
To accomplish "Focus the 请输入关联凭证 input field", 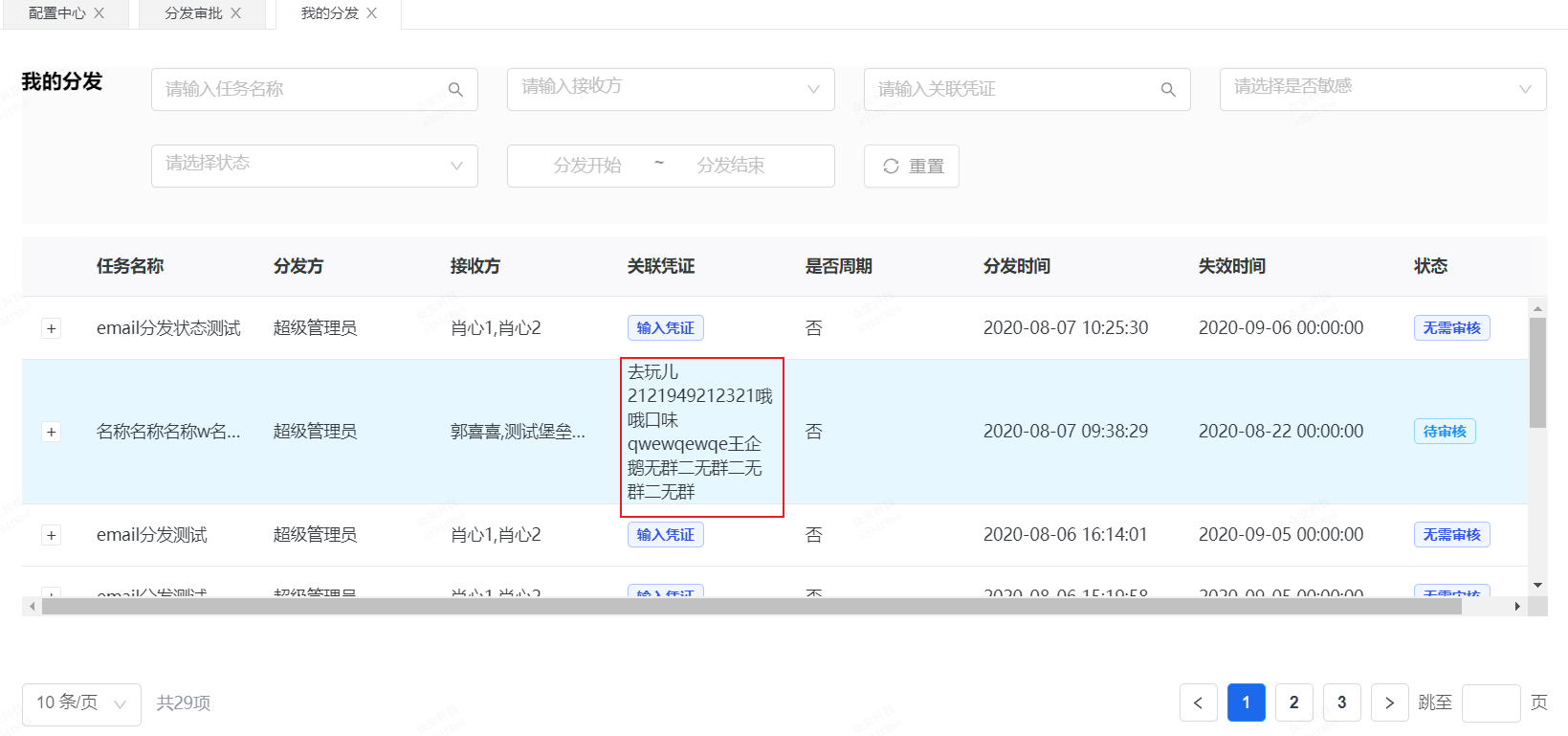I will (1027, 89).
